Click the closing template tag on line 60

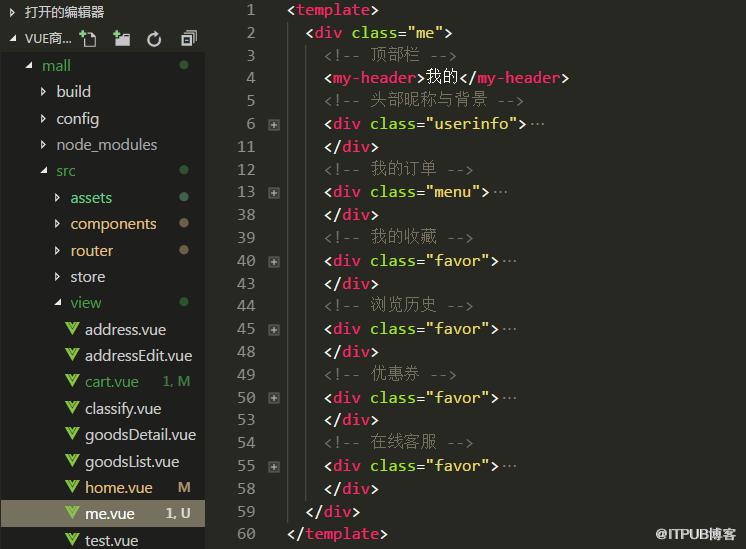(337, 534)
